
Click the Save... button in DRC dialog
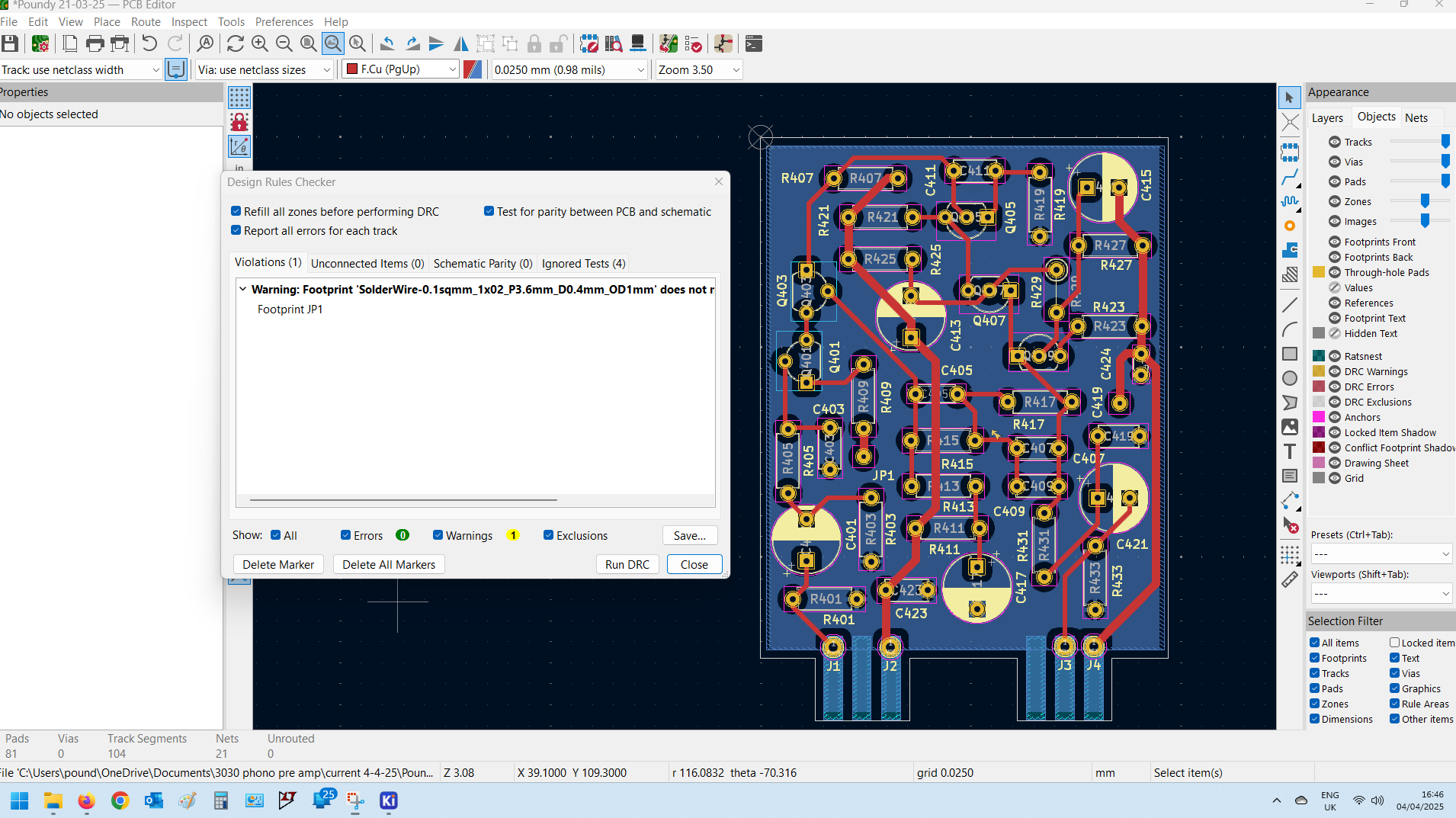point(690,535)
